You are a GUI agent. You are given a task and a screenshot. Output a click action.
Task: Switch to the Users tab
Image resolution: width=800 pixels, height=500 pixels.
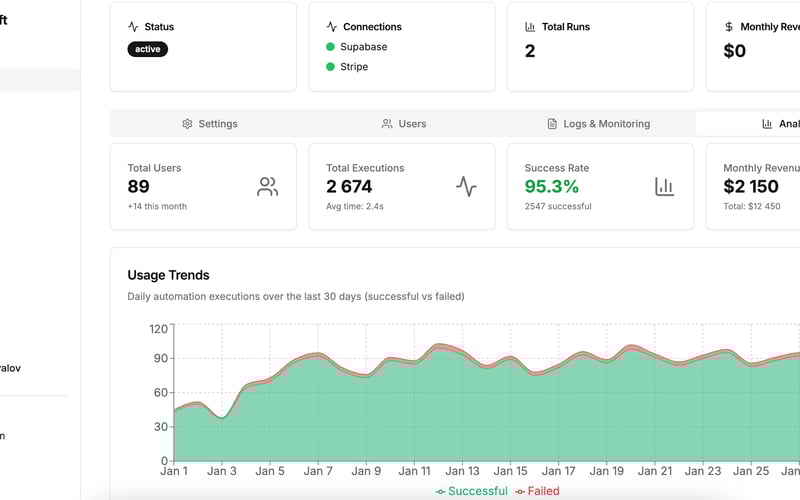404,123
